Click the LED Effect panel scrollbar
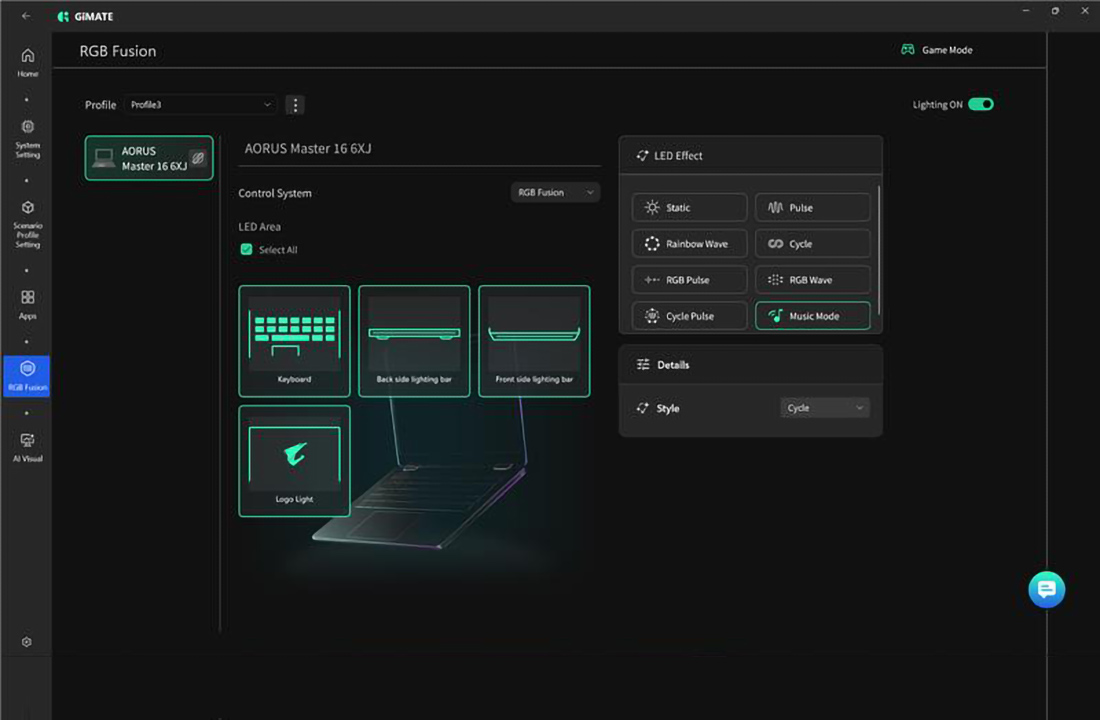The width and height of the screenshot is (1100, 720). 878,251
